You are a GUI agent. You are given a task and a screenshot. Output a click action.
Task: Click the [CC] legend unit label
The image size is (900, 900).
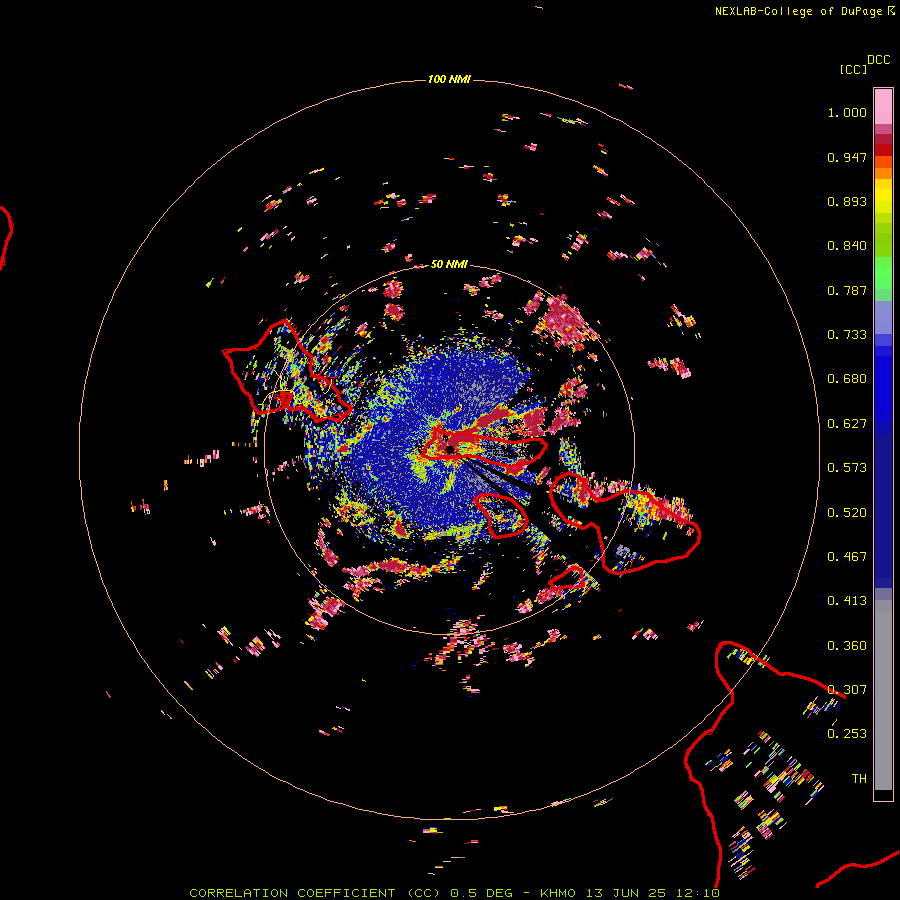[x=853, y=69]
